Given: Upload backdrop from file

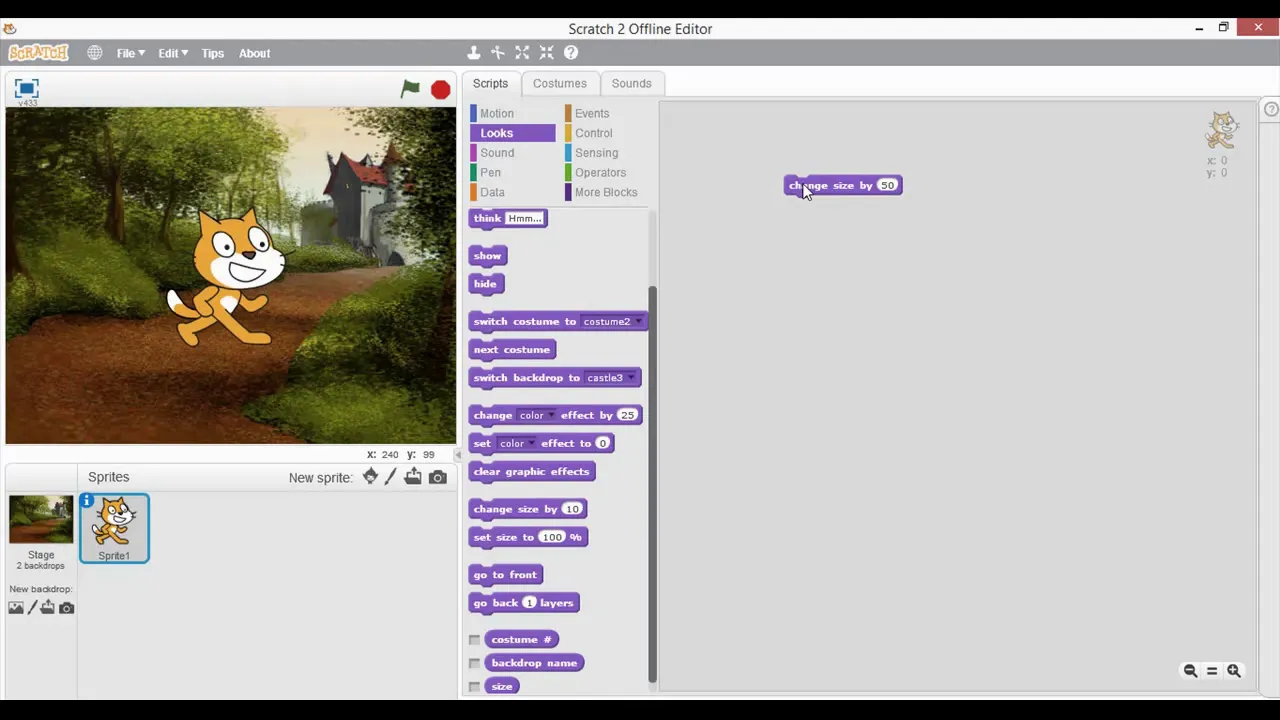Looking at the screenshot, I should (x=47, y=607).
